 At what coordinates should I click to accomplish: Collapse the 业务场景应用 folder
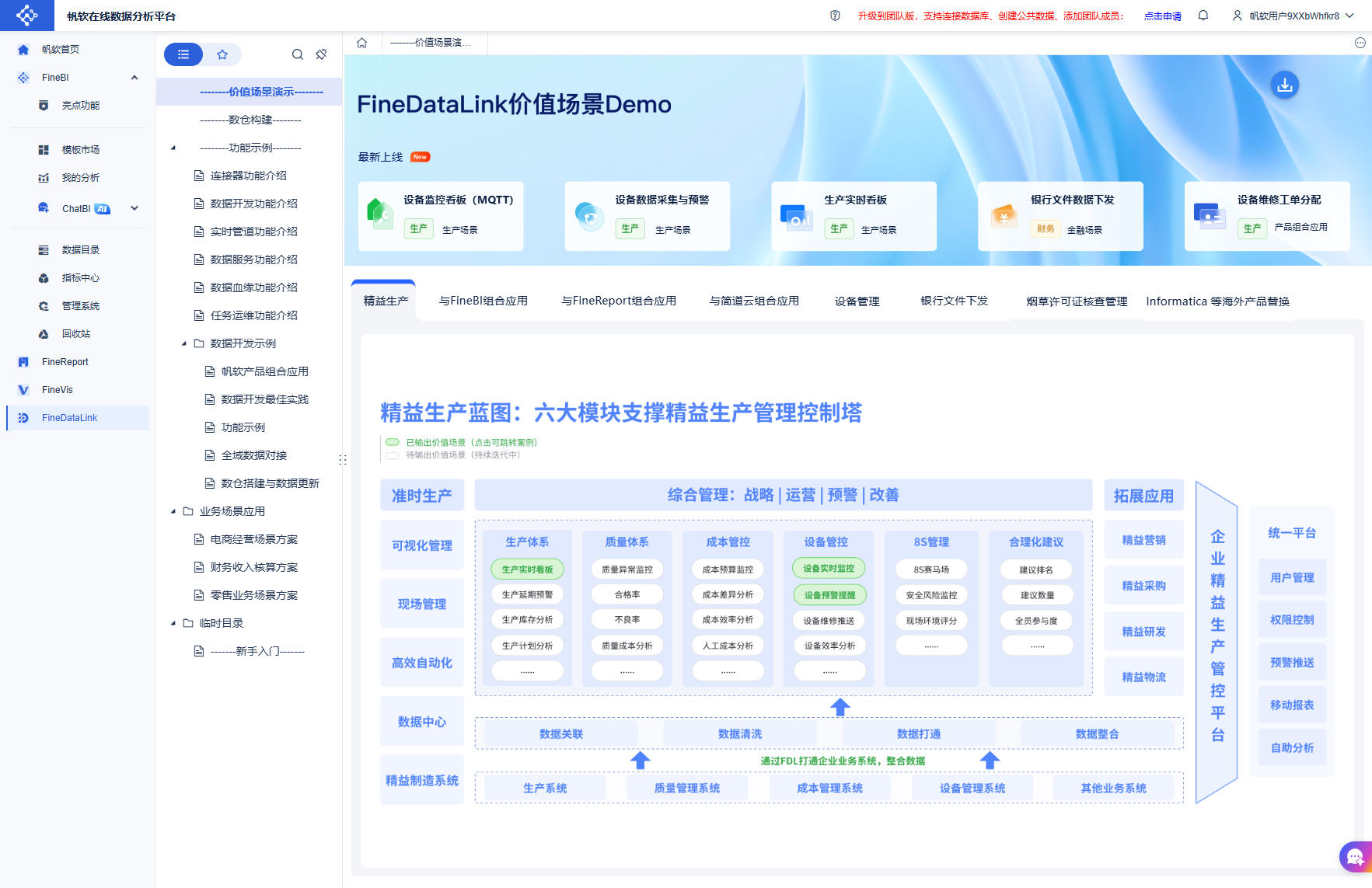pos(173,511)
